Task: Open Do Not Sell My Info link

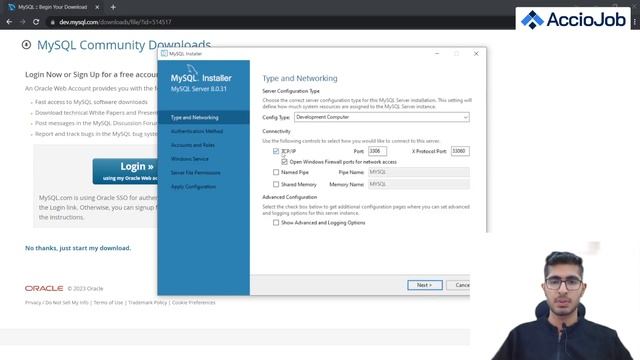Action: (x=67, y=302)
